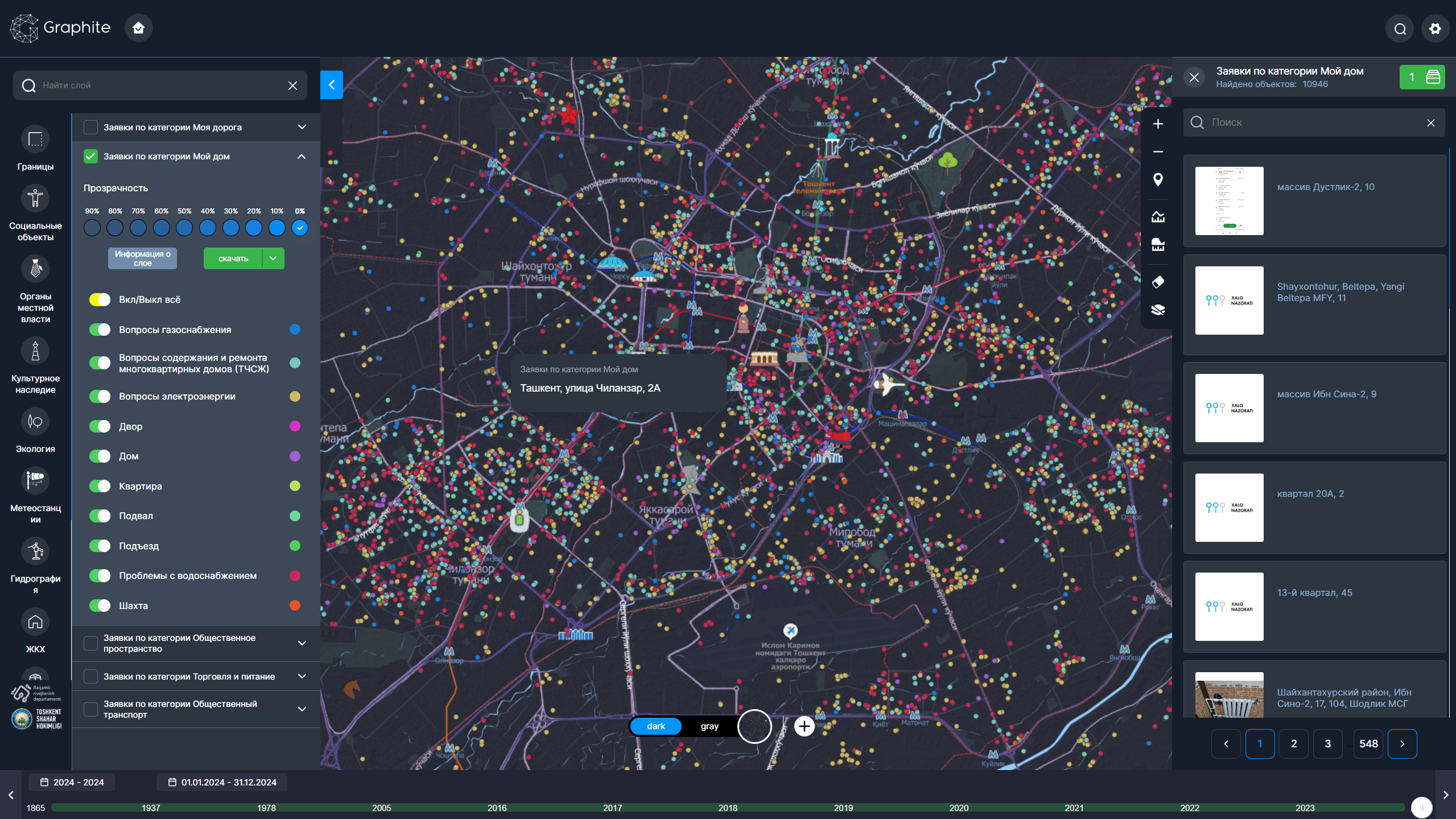
Task: Switch basemap to gray style
Action: click(x=709, y=726)
